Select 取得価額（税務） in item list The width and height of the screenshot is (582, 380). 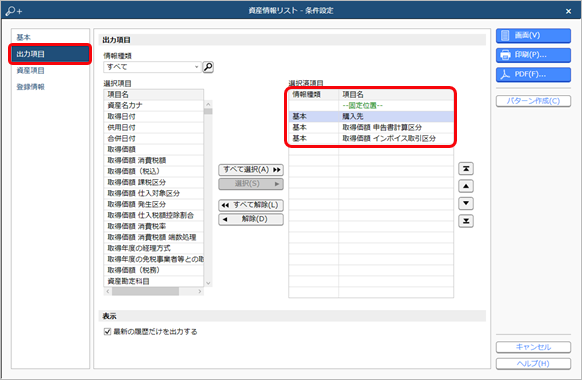154,270
